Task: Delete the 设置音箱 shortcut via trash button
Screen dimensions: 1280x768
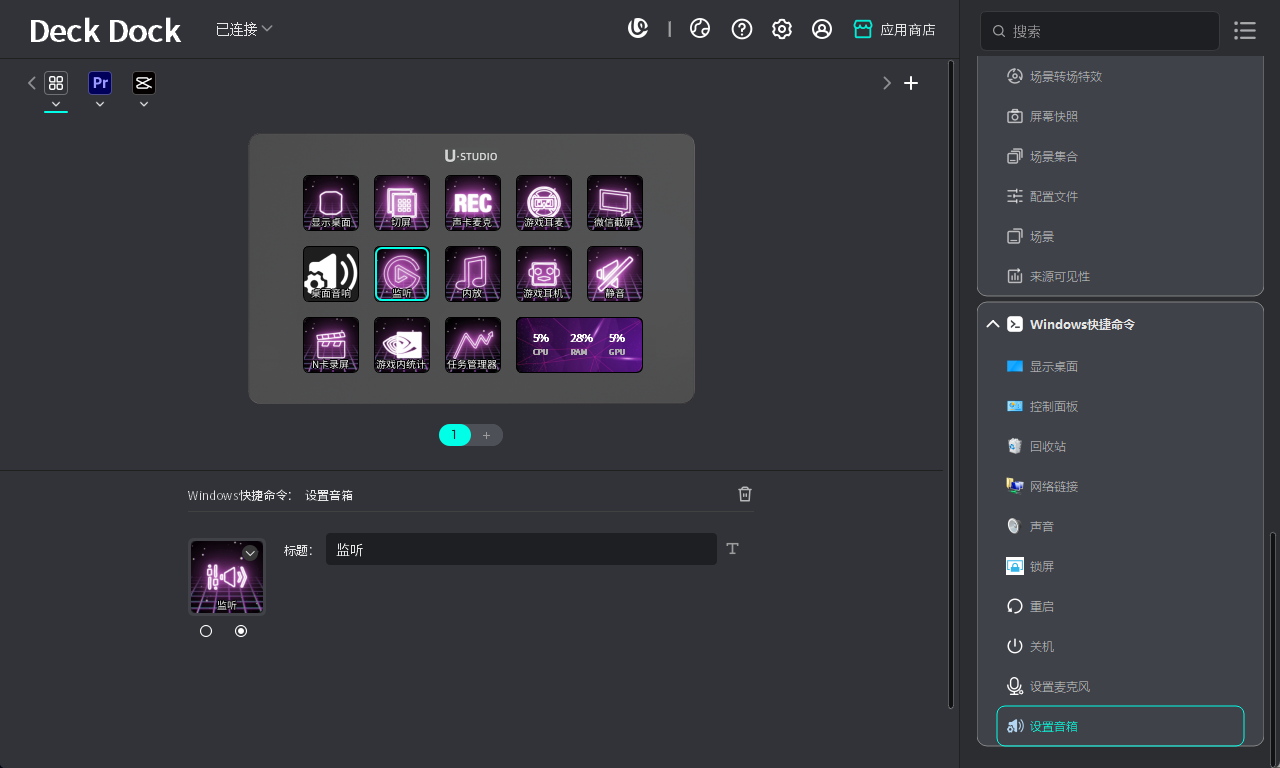Action: [744, 493]
